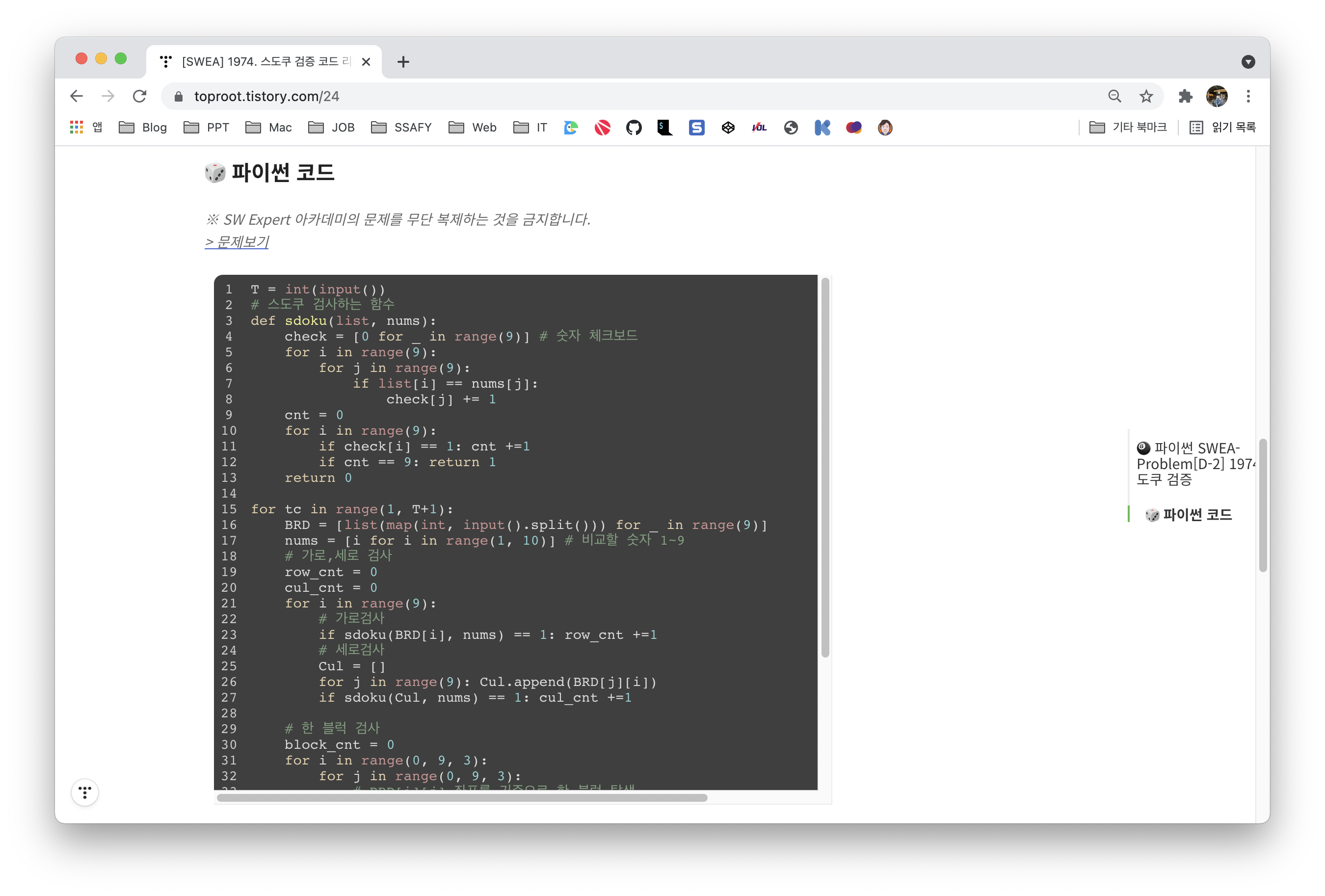Open a new browser tab

click(x=403, y=62)
